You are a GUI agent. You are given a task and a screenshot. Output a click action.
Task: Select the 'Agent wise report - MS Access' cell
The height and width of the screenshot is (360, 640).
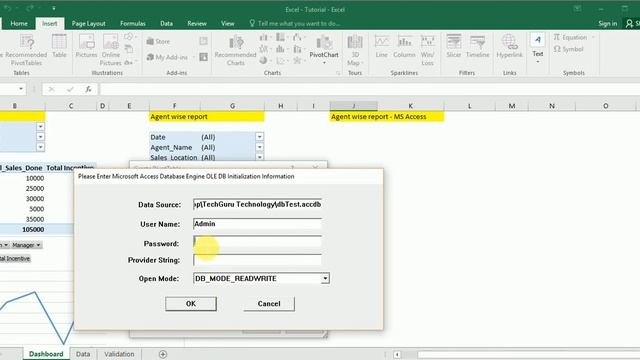click(387, 117)
